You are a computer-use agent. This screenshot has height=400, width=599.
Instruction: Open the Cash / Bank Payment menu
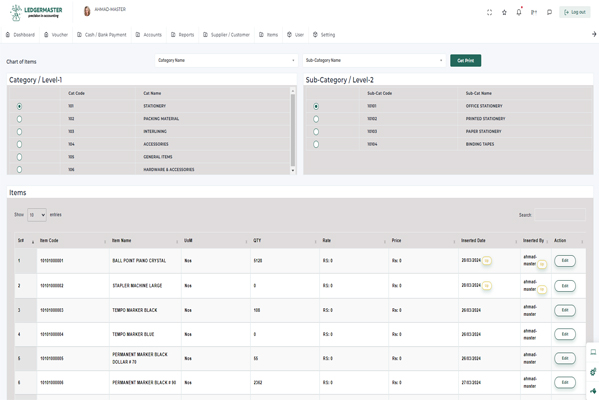pos(102,35)
